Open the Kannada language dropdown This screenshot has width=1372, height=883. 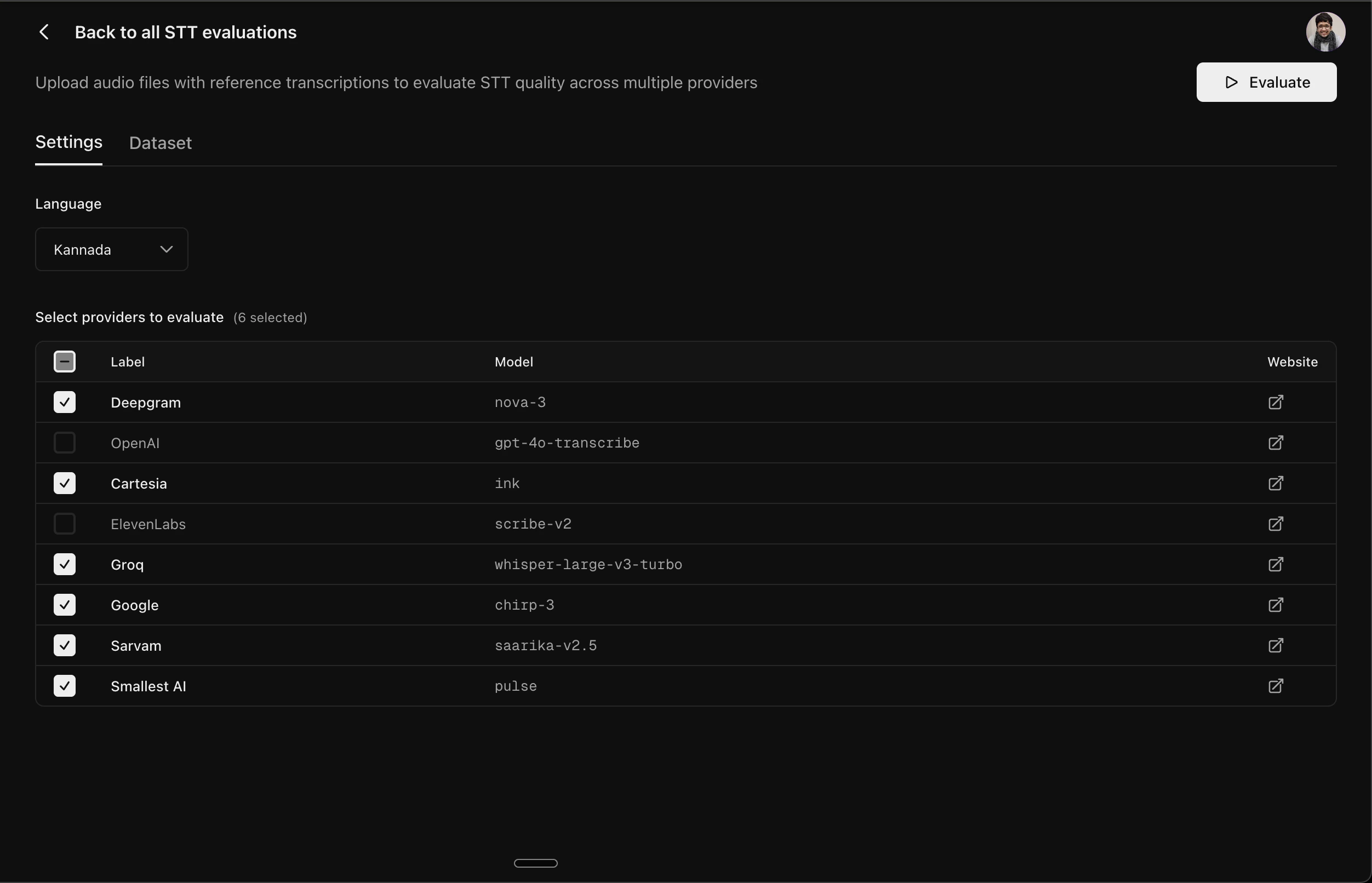(111, 249)
